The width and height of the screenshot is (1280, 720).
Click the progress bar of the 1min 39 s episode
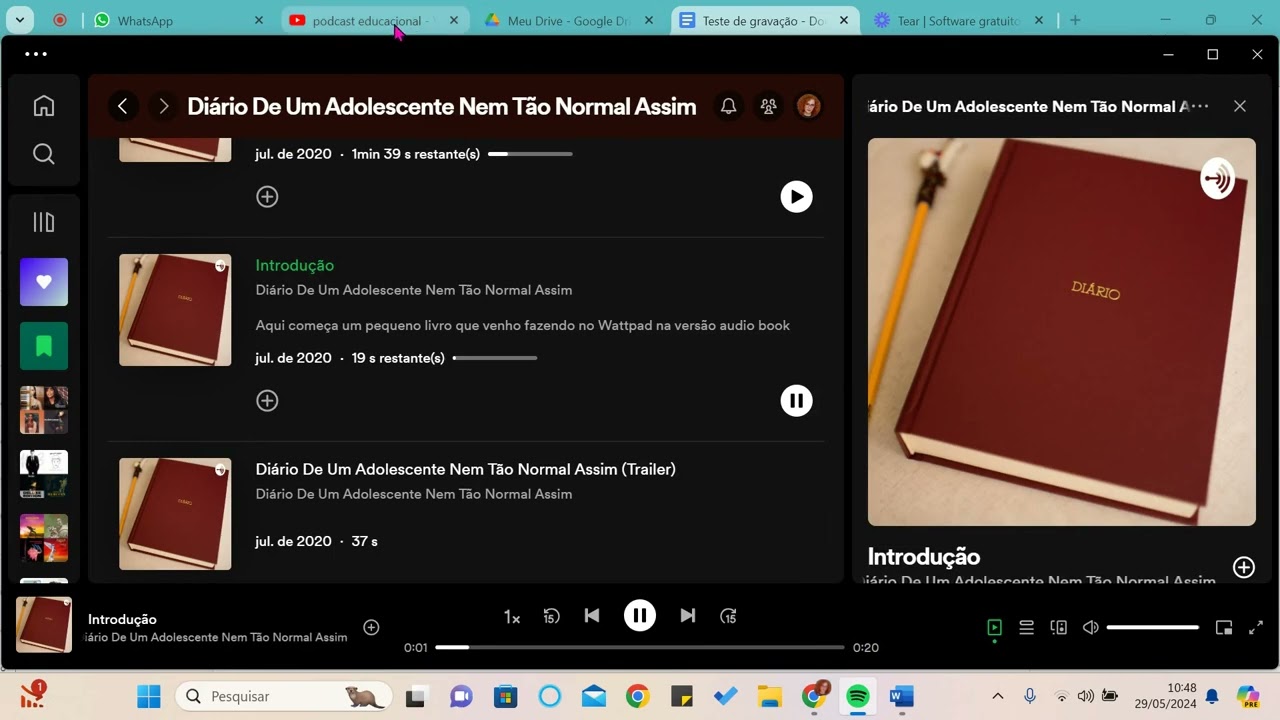click(x=530, y=154)
